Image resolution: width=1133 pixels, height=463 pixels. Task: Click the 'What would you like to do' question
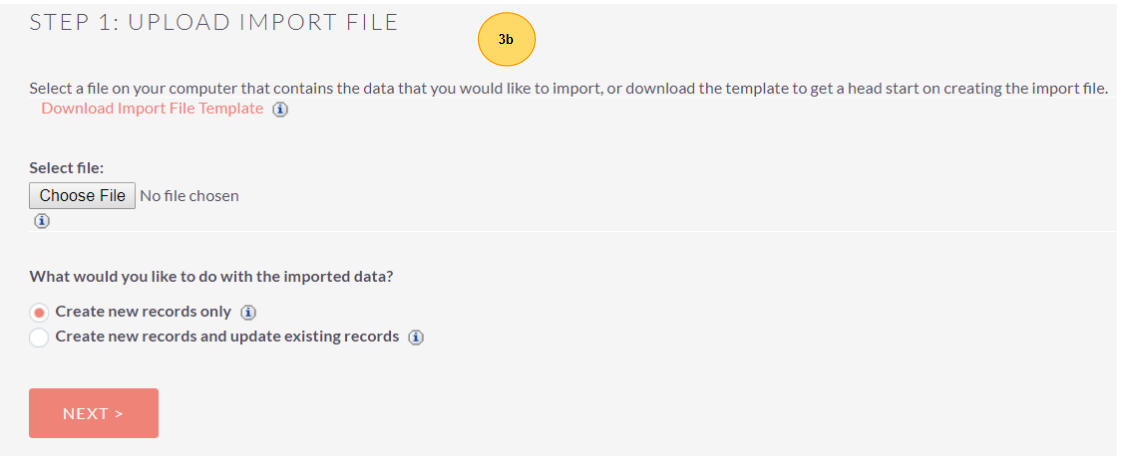tap(210, 277)
